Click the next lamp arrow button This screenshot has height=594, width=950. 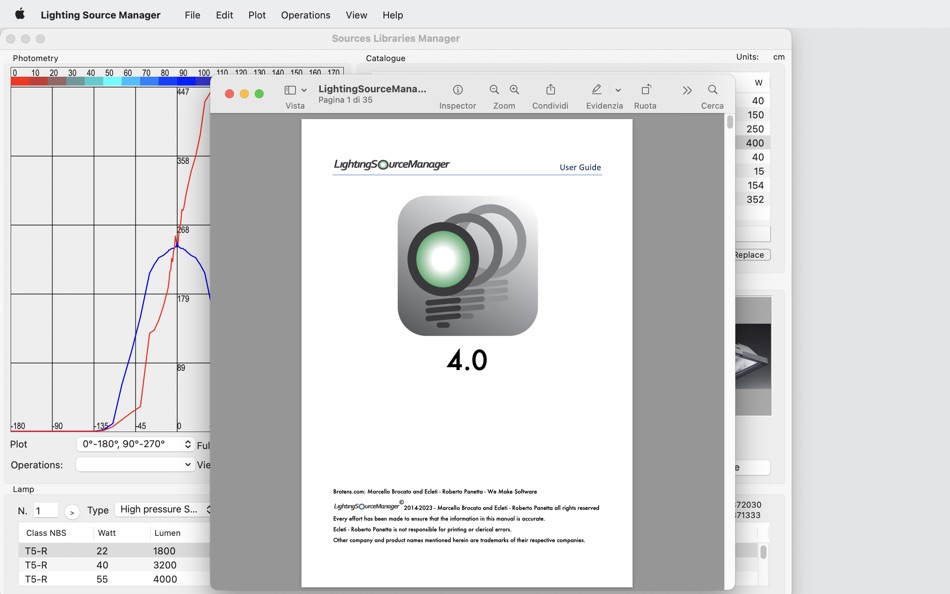point(71,512)
